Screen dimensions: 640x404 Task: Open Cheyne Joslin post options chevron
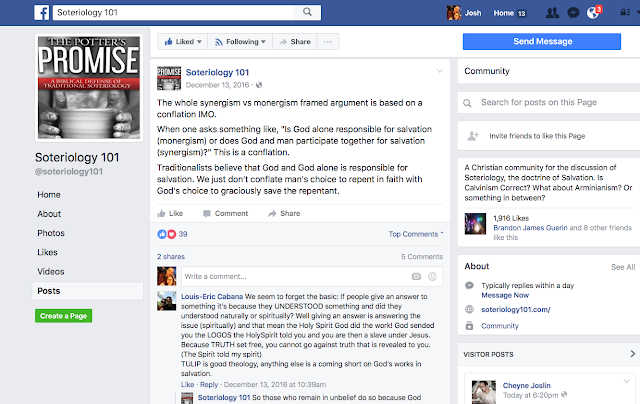pyautogui.click(x=627, y=382)
